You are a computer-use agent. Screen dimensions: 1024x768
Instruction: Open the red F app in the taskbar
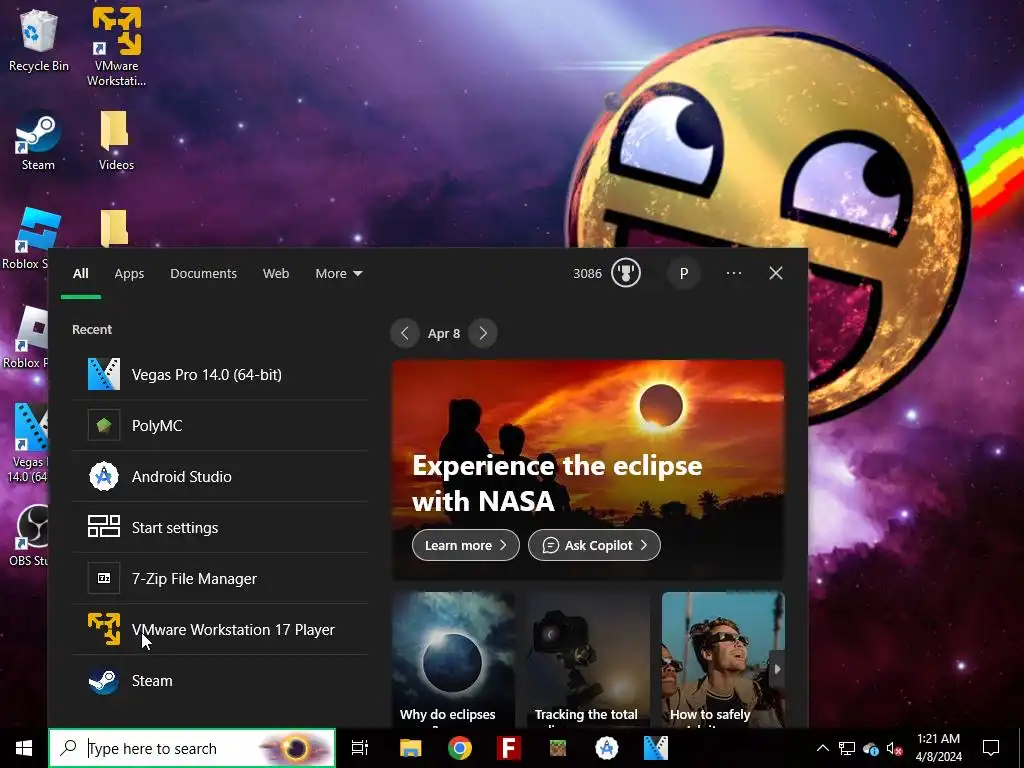[509, 748]
